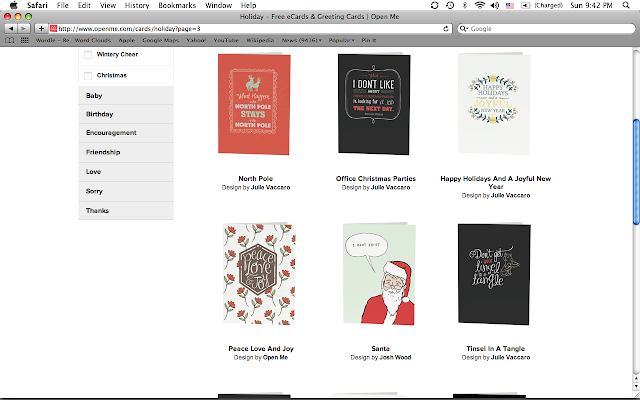Open the Bluetooth status icon

pyautogui.click(x=465, y=5)
